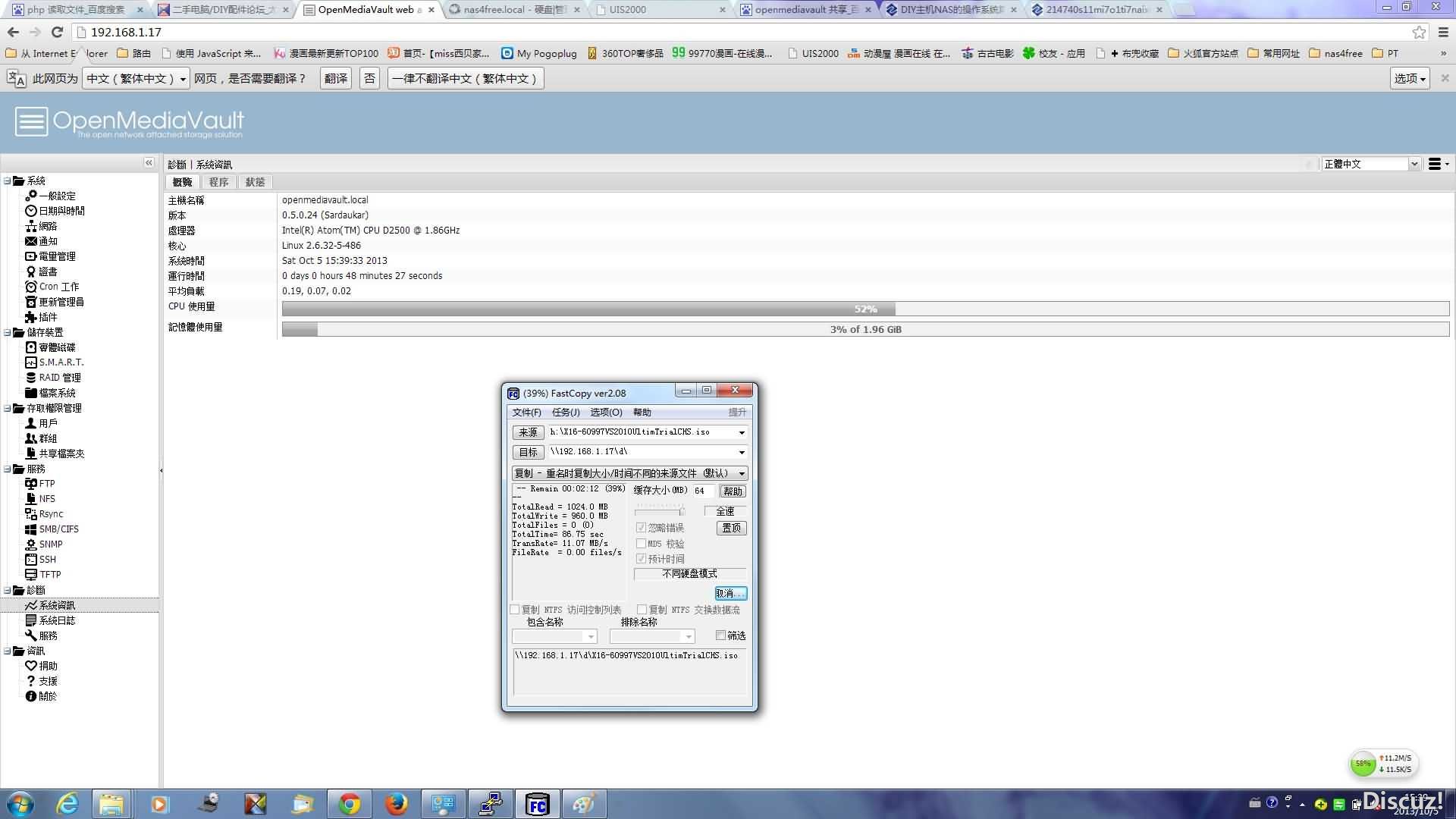This screenshot has width=1456, height=819.
Task: Open FTP service item
Action: (40, 484)
